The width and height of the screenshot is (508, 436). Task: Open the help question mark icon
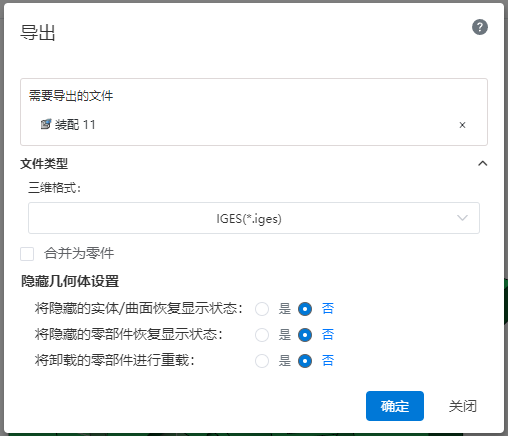pyautogui.click(x=480, y=27)
